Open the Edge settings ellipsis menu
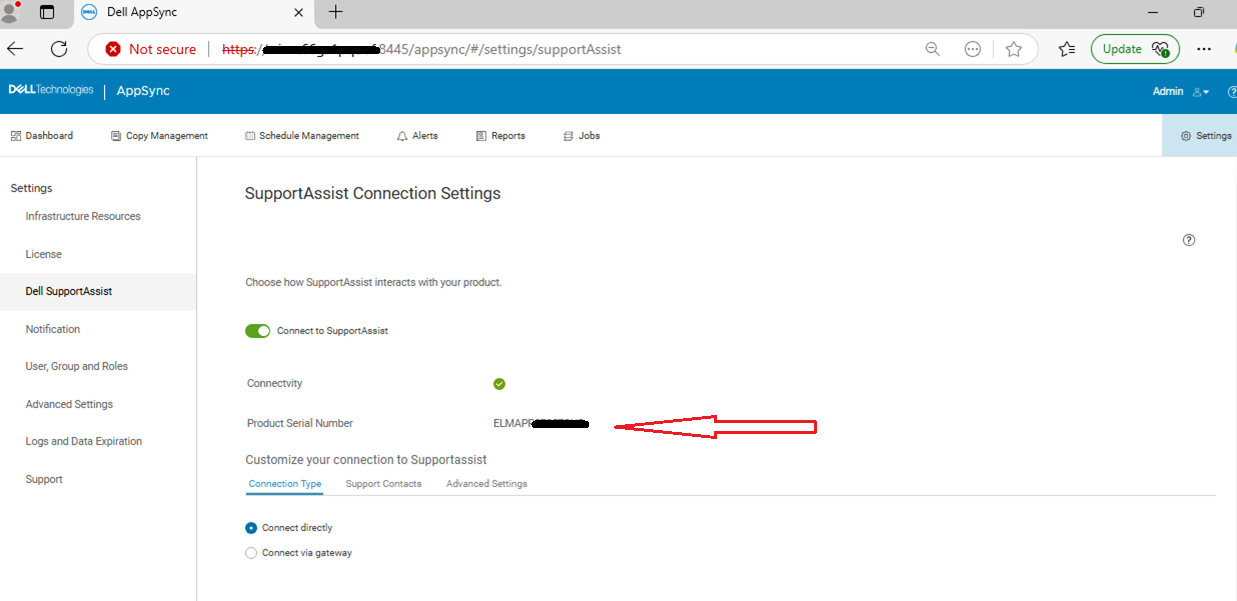1237x601 pixels. (1204, 48)
